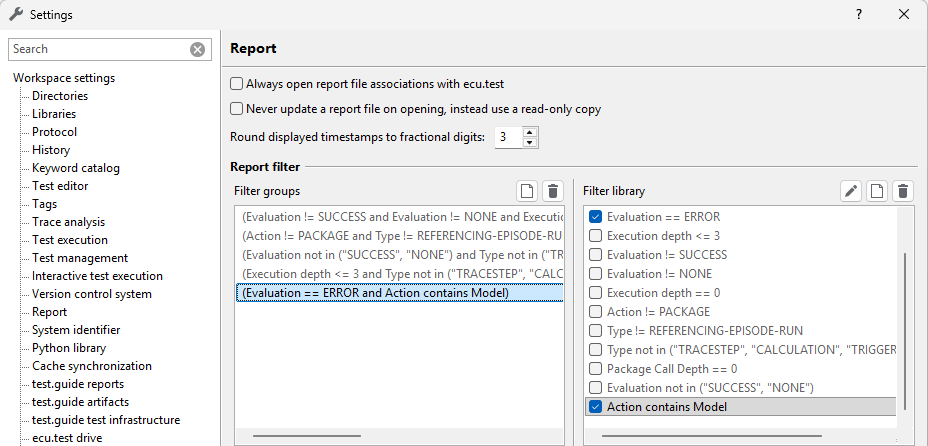Check Execution depth <= 3 filter
Image resolution: width=928 pixels, height=446 pixels.
595,236
